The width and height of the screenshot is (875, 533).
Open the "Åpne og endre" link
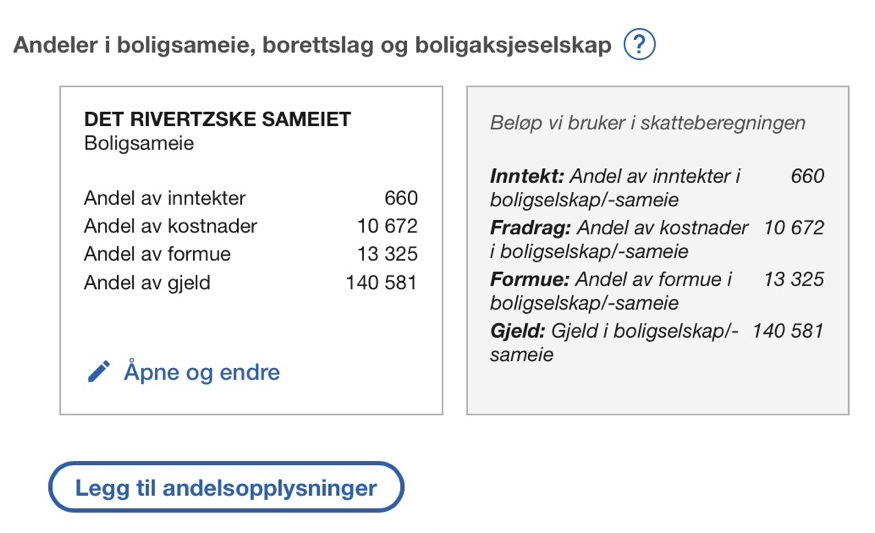click(201, 372)
